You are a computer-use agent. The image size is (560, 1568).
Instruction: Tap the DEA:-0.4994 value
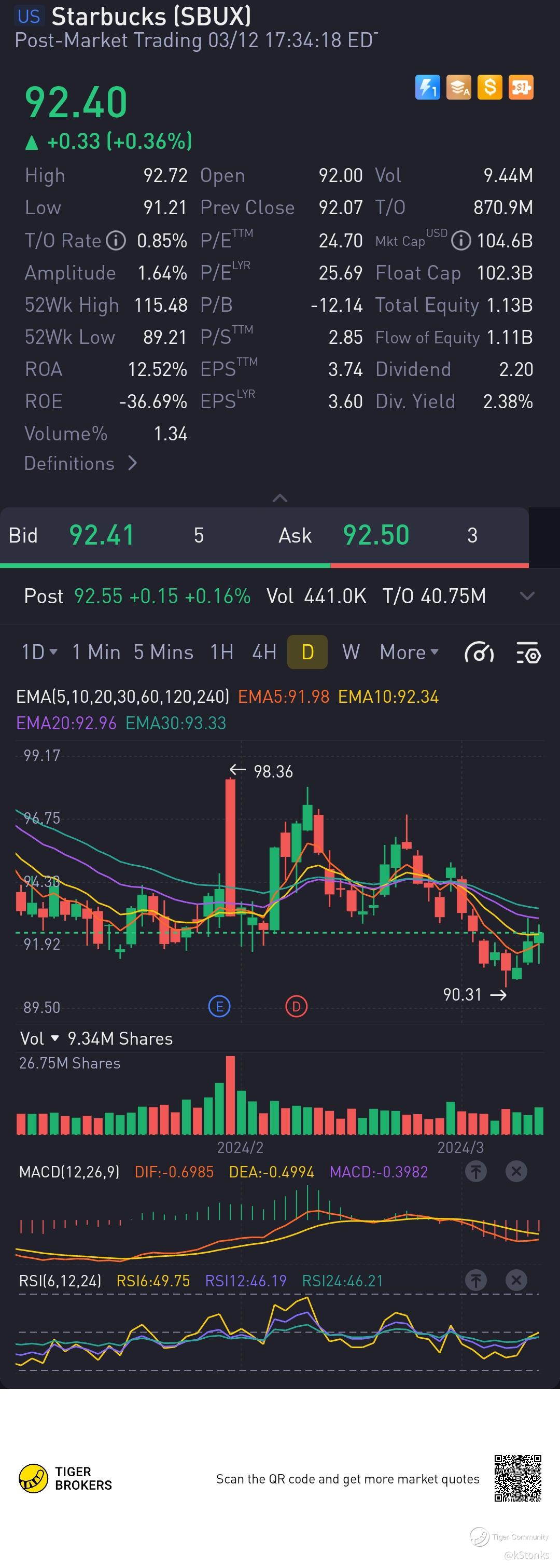tap(272, 1172)
